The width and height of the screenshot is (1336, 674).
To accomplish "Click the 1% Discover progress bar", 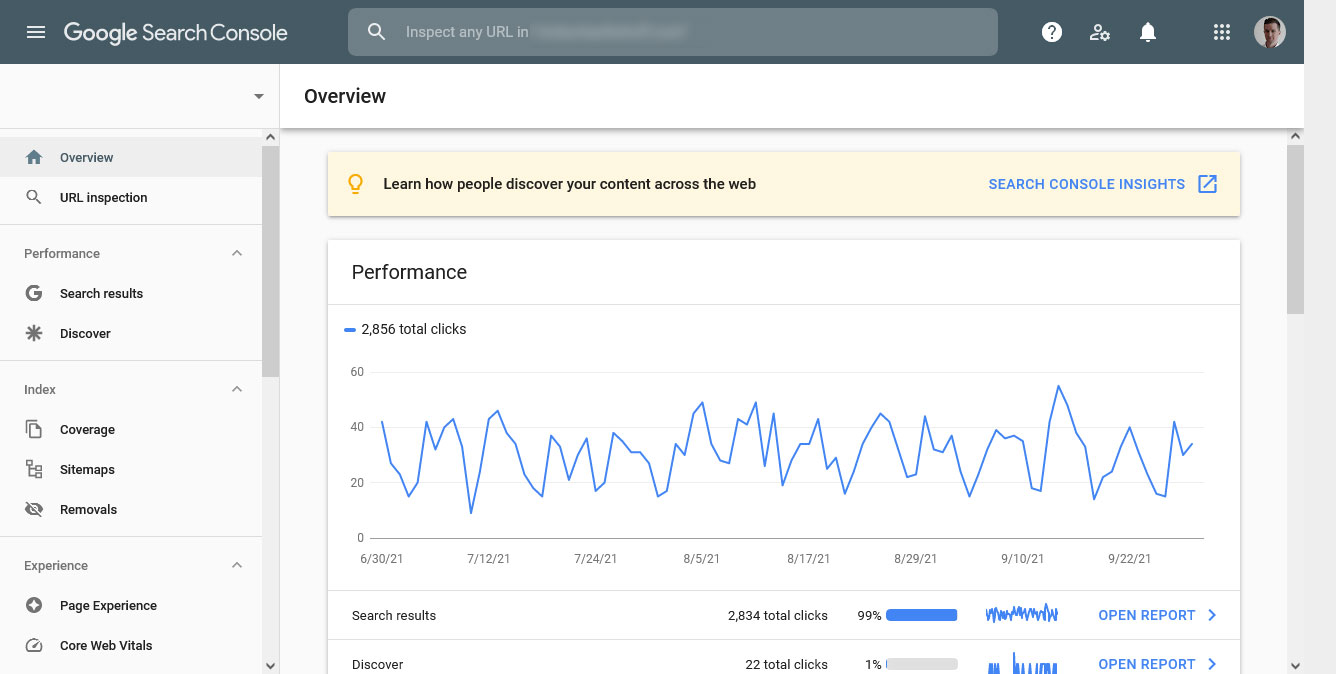I will pyautogui.click(x=922, y=664).
